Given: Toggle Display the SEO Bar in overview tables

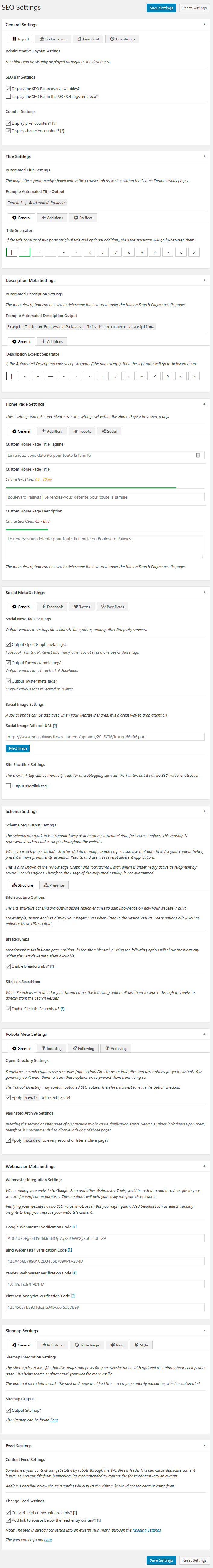Looking at the screenshot, I should pyautogui.click(x=8, y=89).
